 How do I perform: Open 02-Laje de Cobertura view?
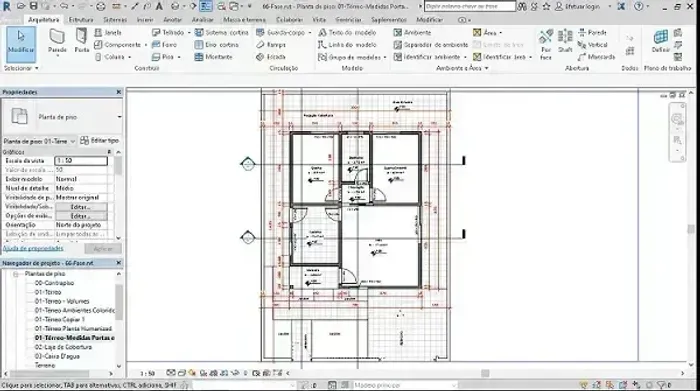coord(63,347)
